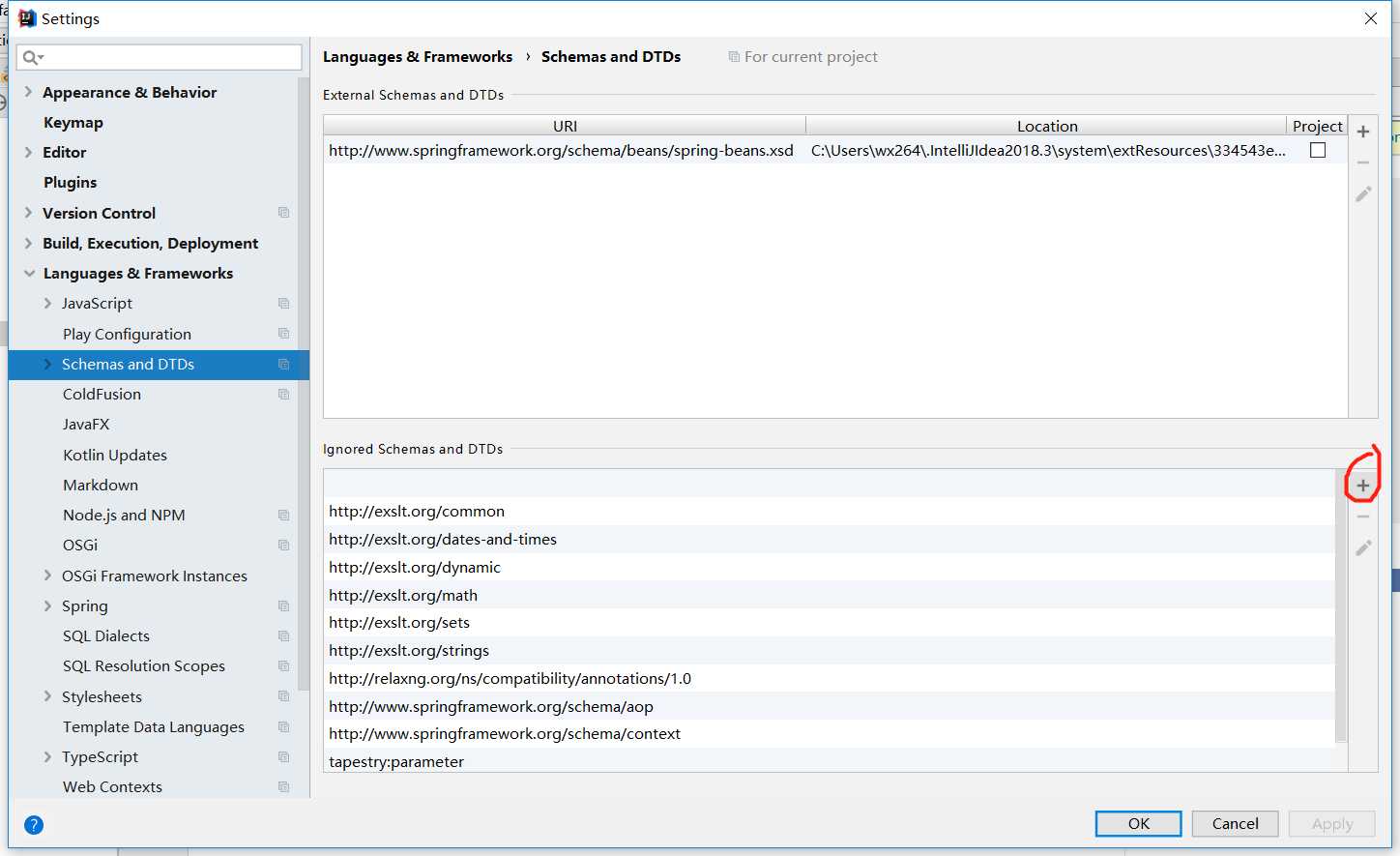Click the ignored schemas list scrollbar
The image size is (1400, 856).
click(x=1341, y=607)
